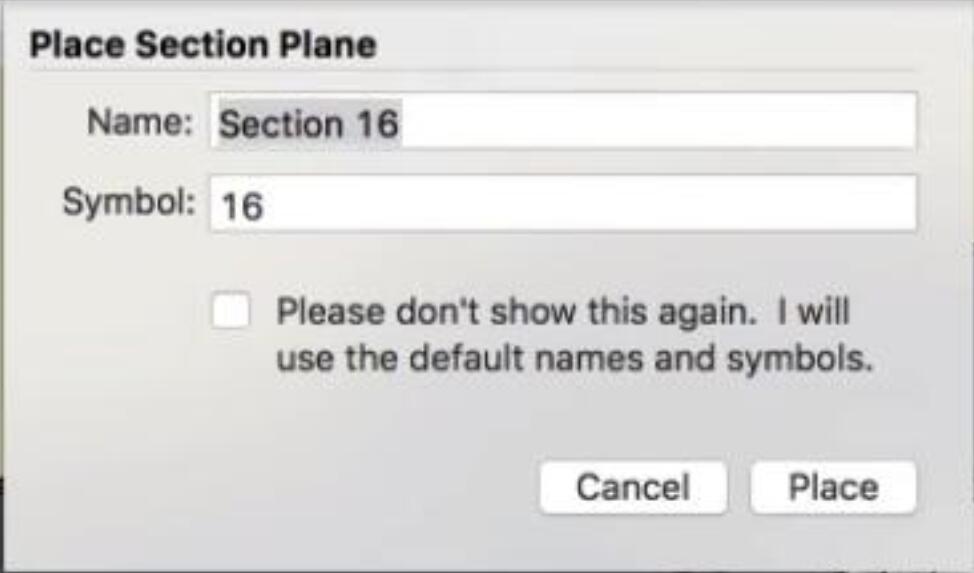
Task: Select the section symbol text box
Action: (562, 204)
